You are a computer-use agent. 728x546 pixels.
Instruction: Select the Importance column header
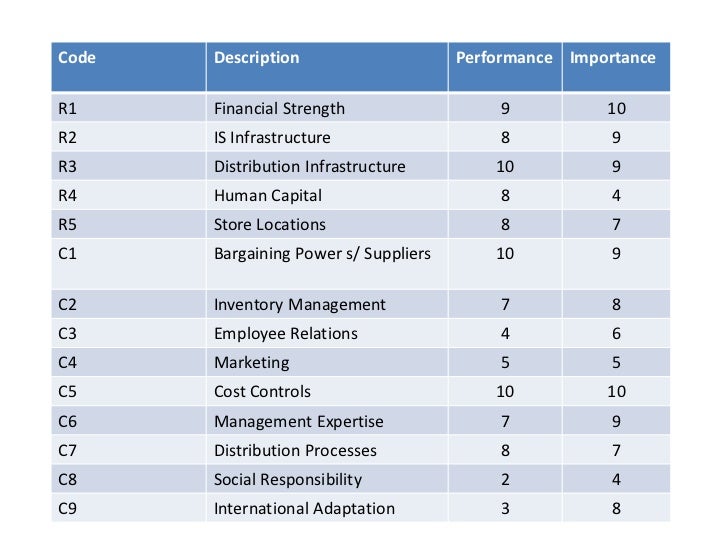[x=612, y=58]
